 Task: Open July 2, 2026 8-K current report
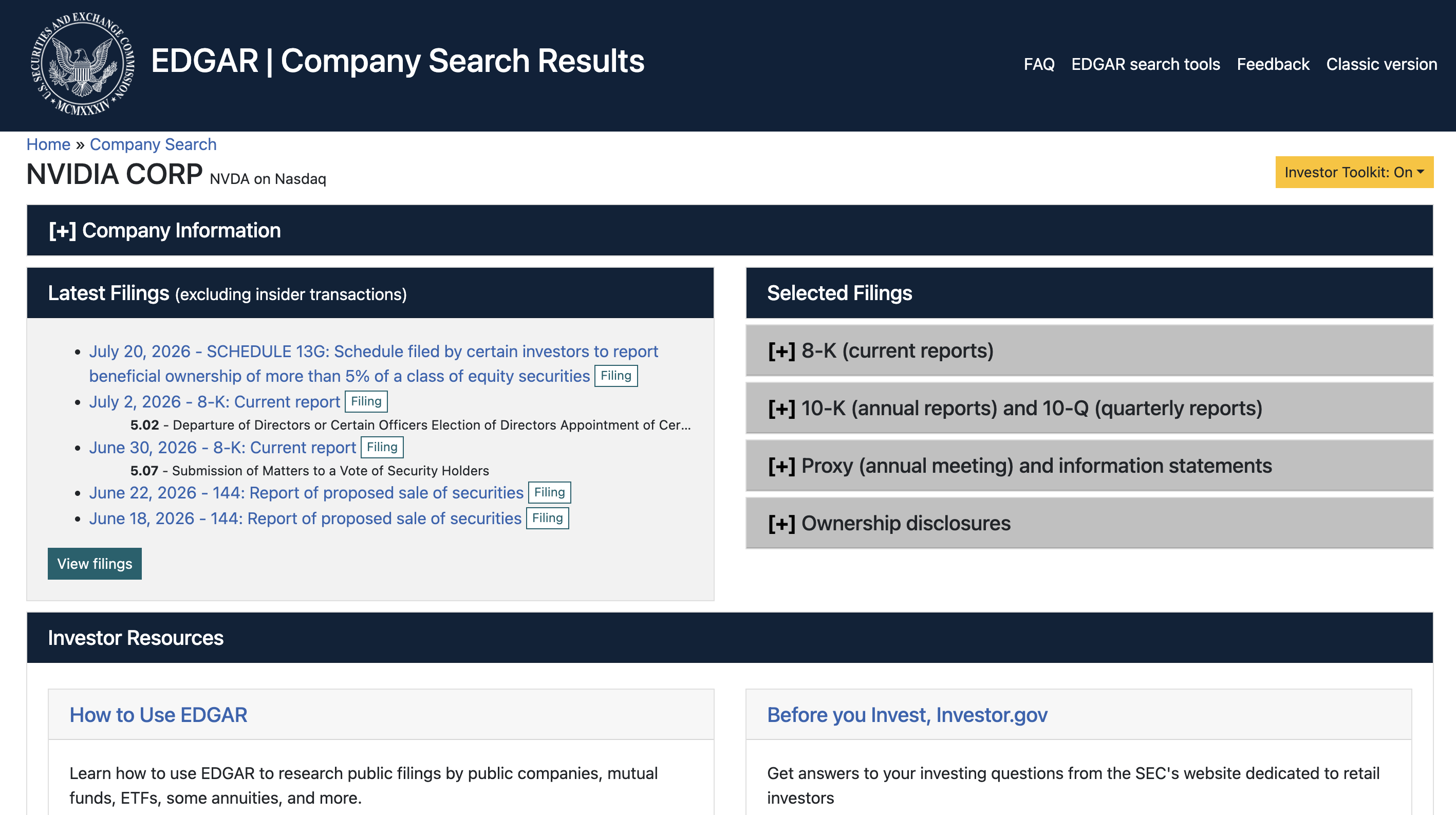pyautogui.click(x=215, y=402)
